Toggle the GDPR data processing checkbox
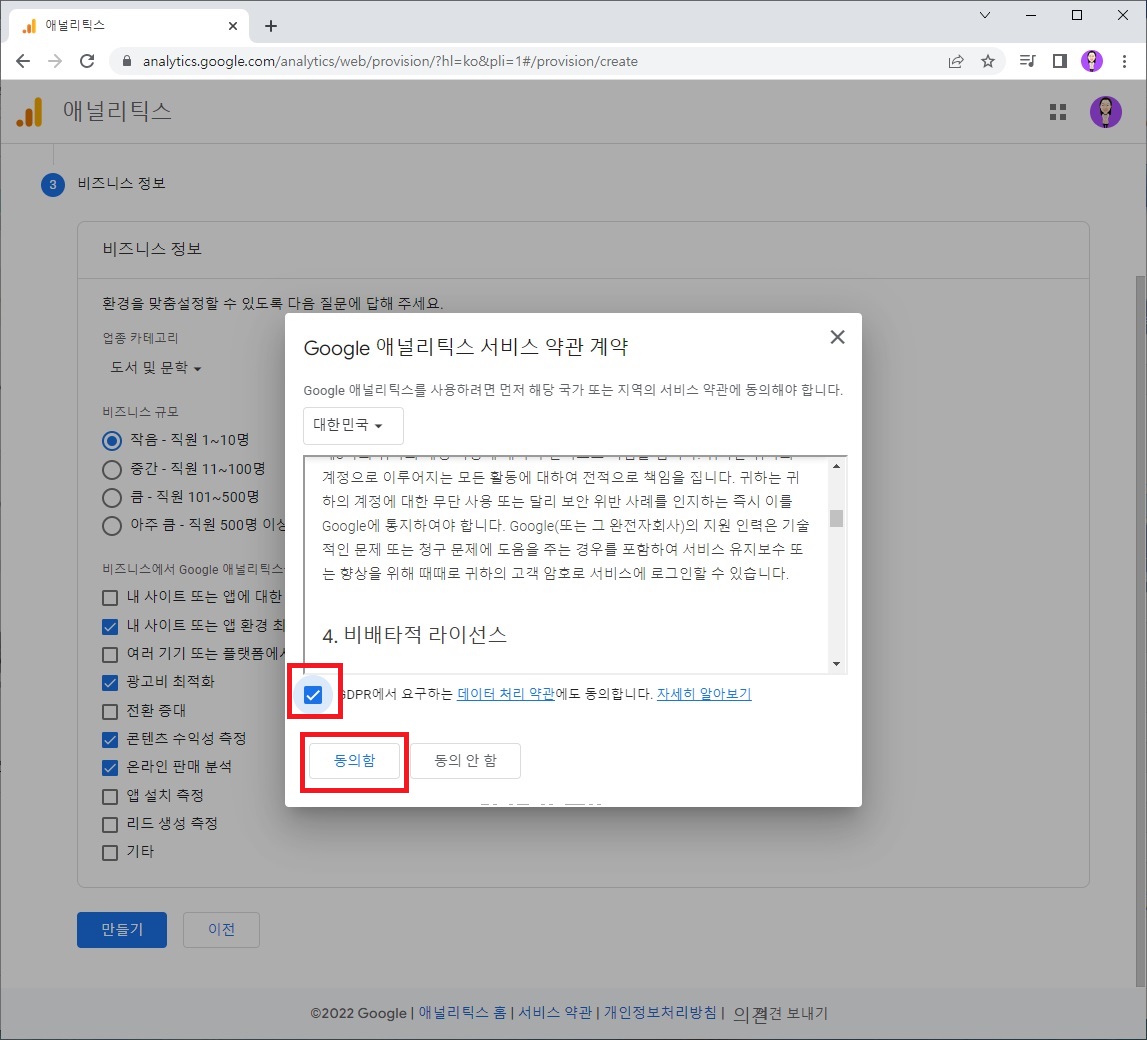1147x1040 pixels. pyautogui.click(x=313, y=695)
